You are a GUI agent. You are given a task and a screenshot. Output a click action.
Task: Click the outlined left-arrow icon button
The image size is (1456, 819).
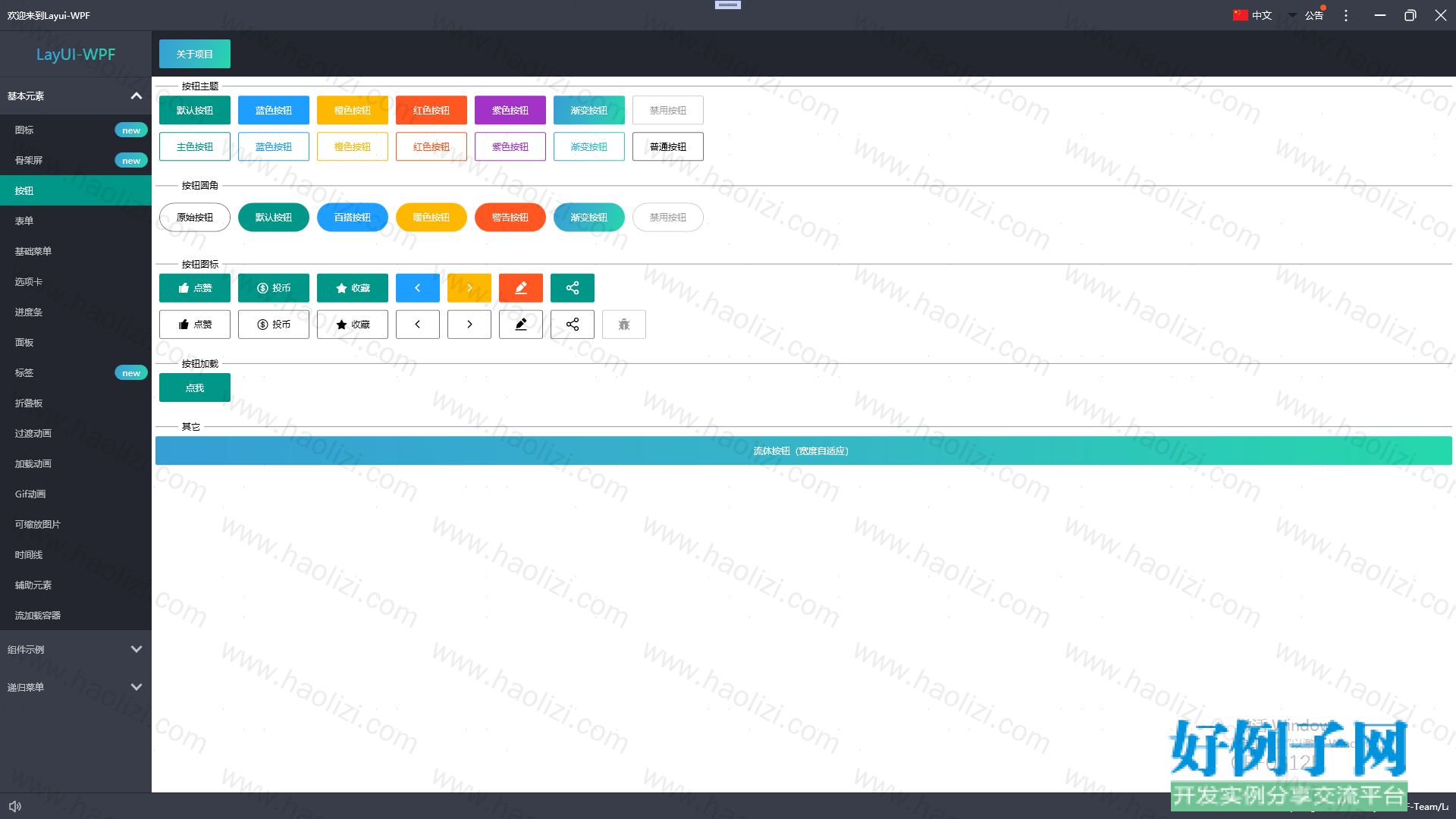click(417, 325)
